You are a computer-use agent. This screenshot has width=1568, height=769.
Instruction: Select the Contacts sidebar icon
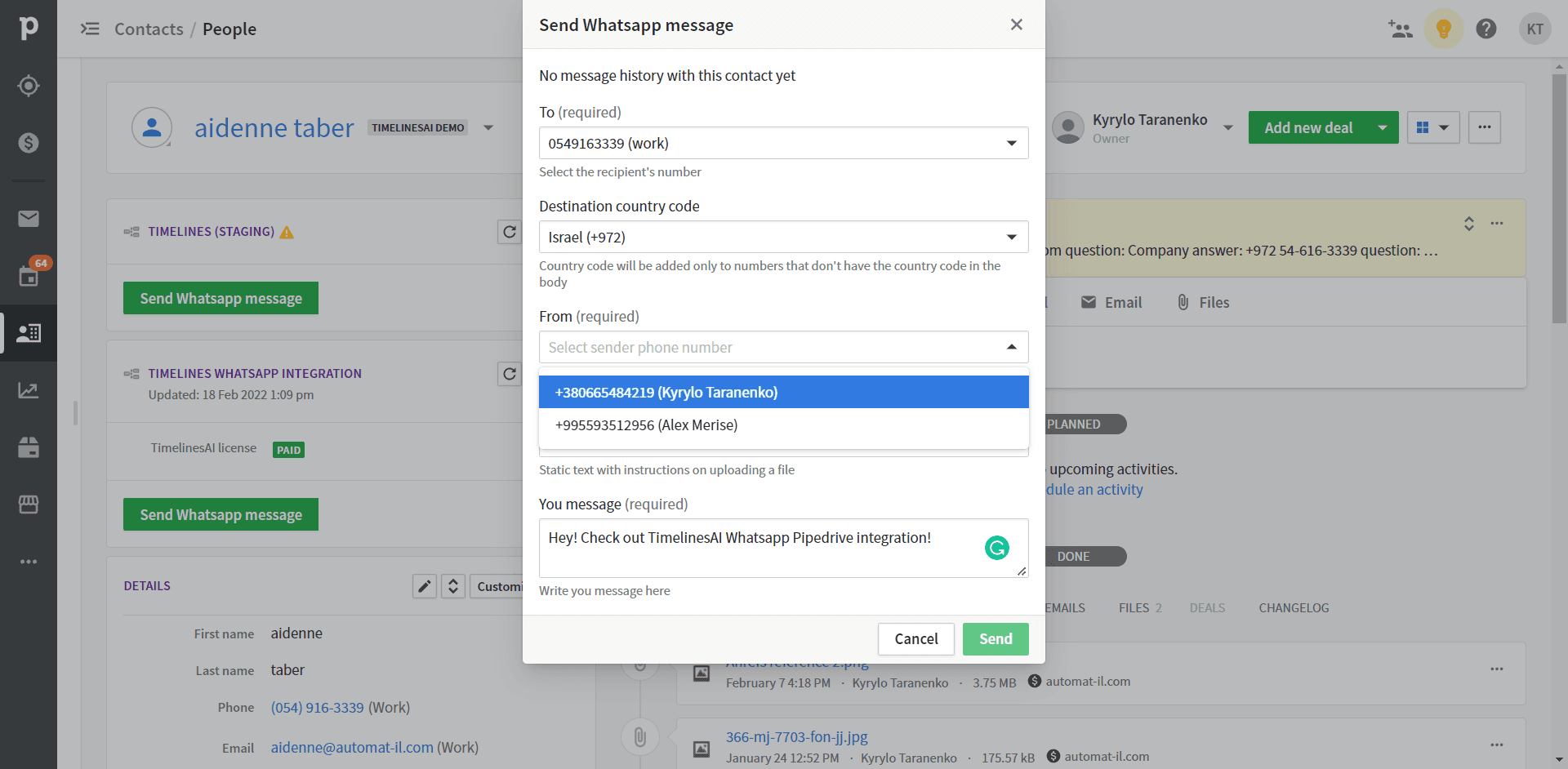tap(29, 333)
